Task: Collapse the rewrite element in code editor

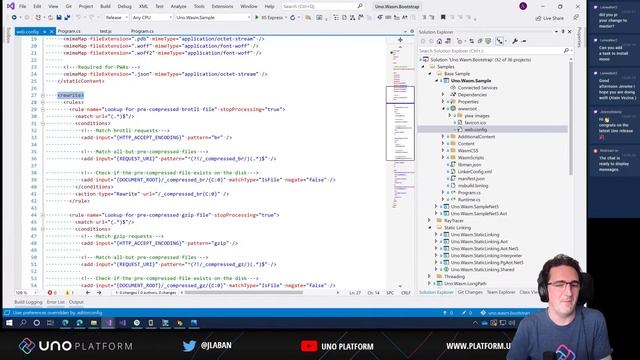Action: [42, 95]
